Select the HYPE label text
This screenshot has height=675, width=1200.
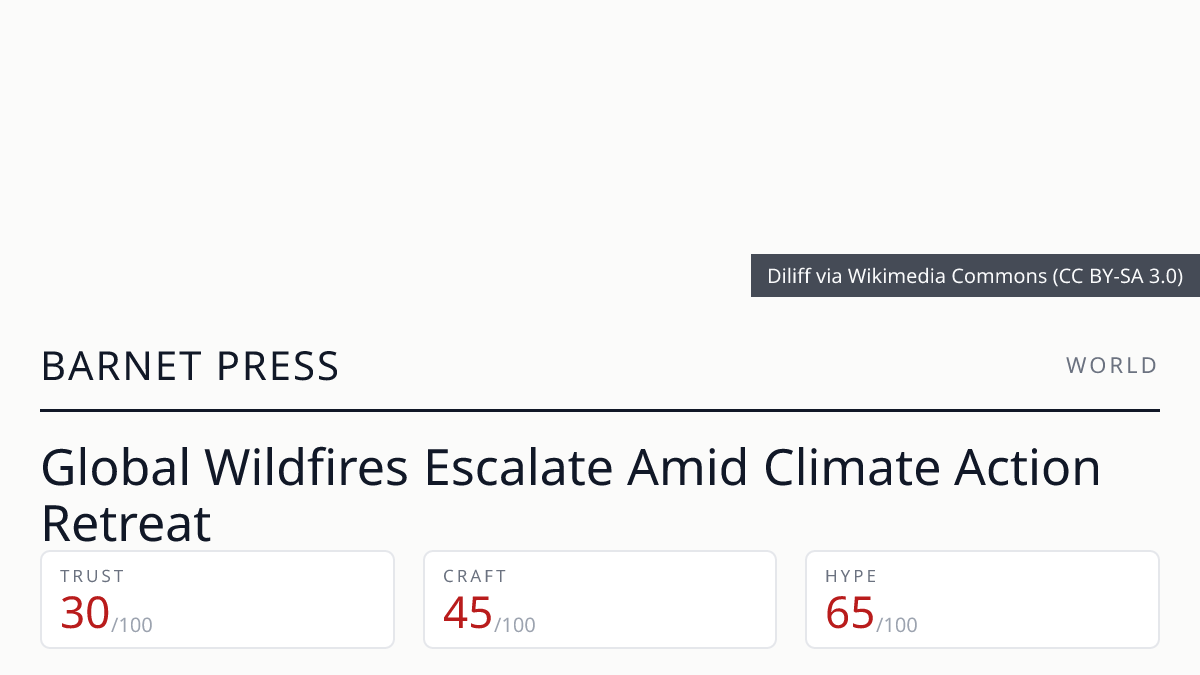coord(851,576)
